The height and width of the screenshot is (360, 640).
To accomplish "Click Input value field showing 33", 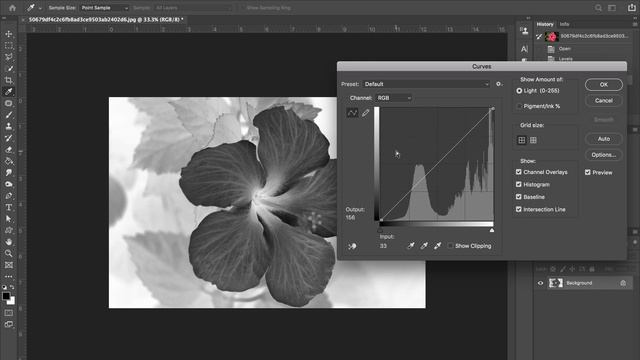I will [x=384, y=246].
